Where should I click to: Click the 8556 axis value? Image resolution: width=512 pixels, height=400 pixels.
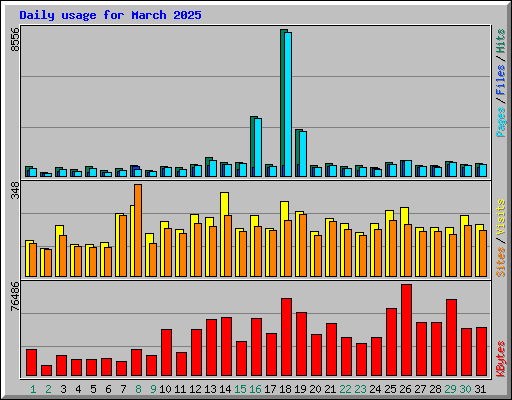[15, 39]
